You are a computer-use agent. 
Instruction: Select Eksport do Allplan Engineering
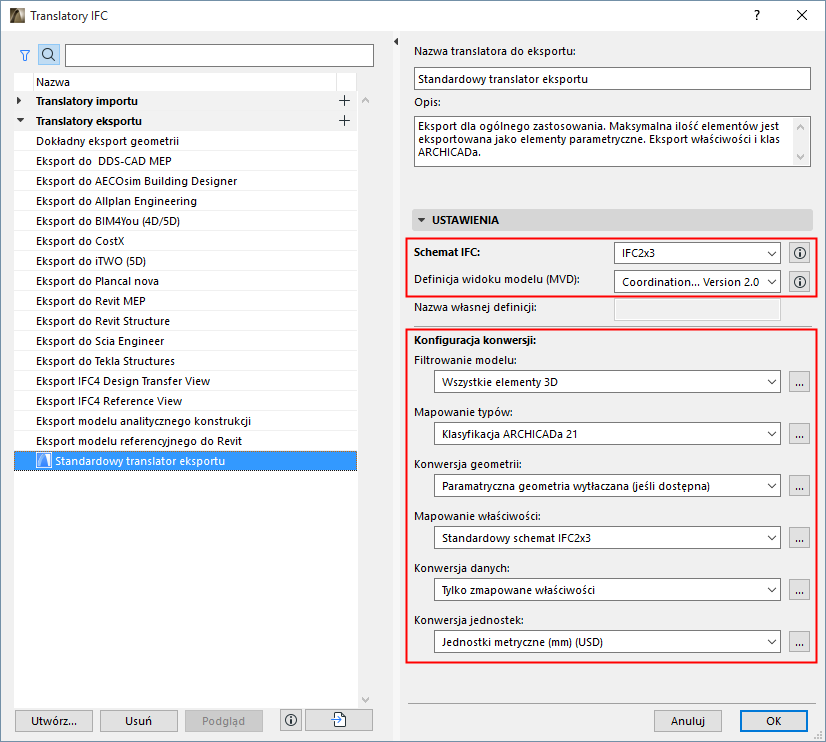pyautogui.click(x=185, y=201)
